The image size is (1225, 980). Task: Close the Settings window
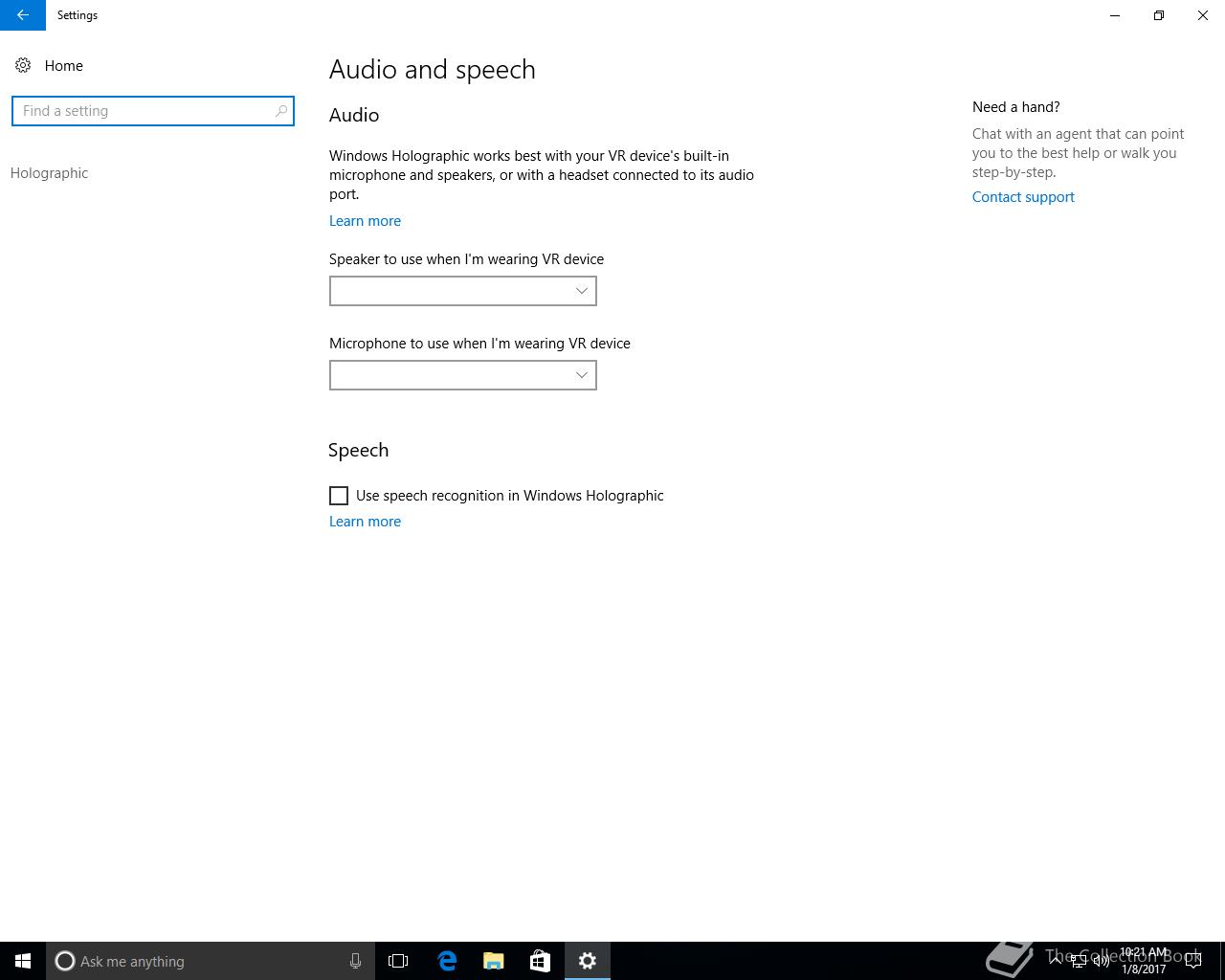pyautogui.click(x=1203, y=15)
